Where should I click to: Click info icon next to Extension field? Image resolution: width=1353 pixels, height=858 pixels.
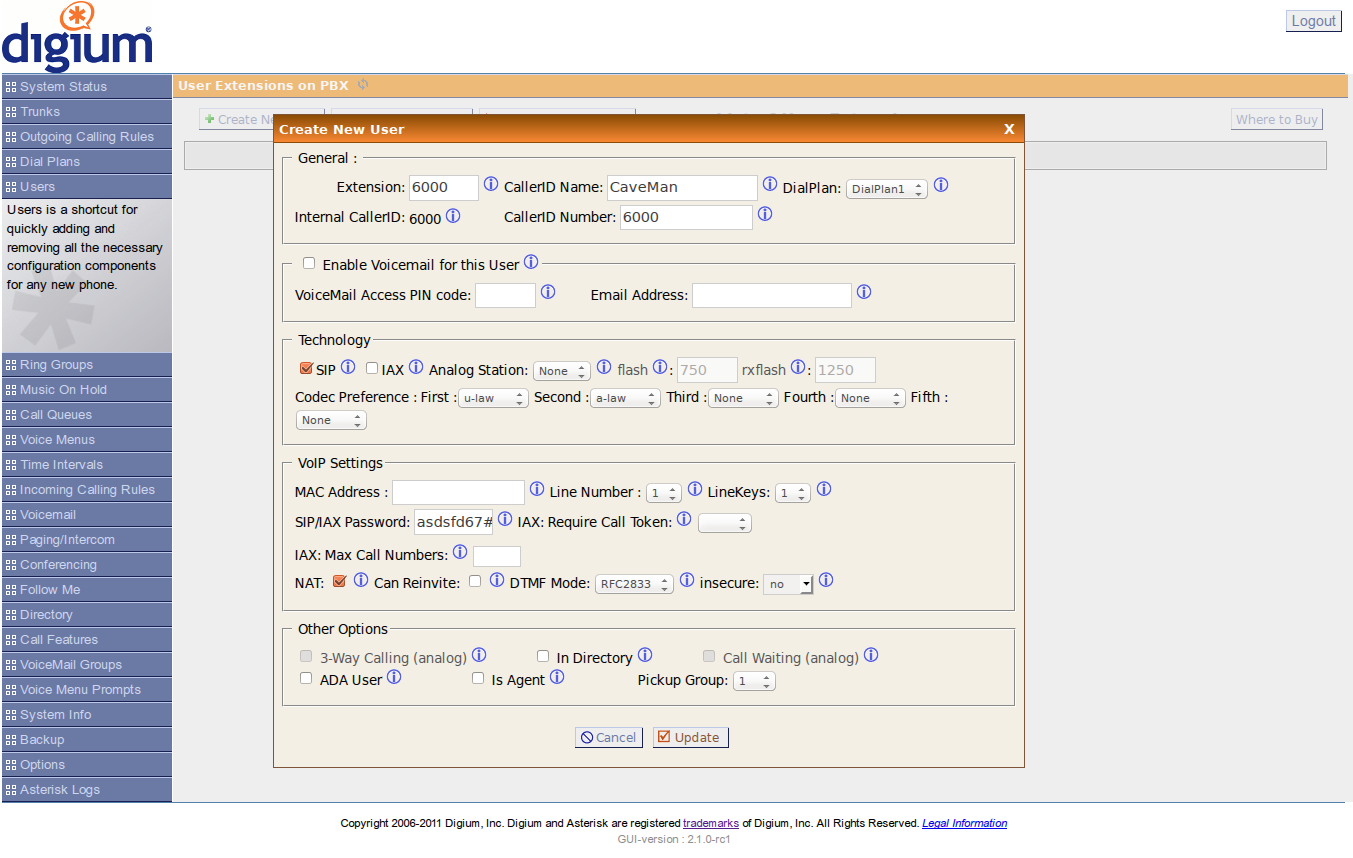click(491, 185)
